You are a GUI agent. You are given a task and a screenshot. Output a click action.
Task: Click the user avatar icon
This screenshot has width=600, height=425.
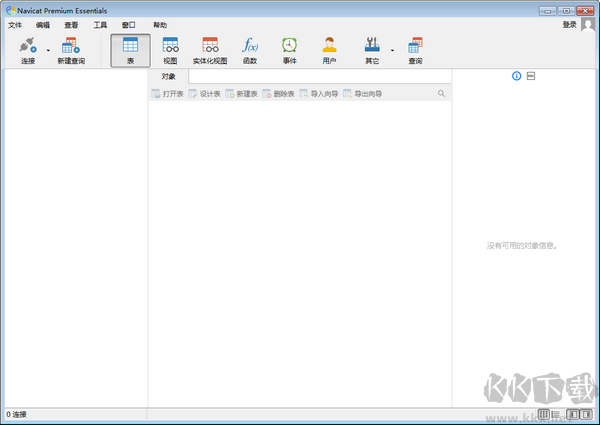pos(588,25)
